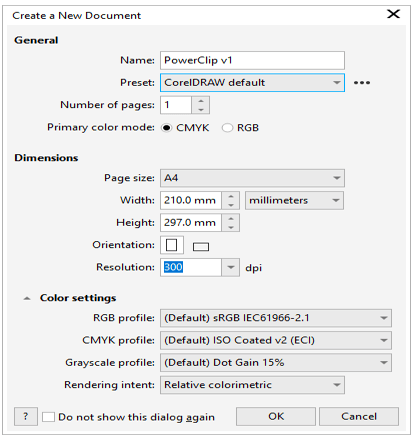Viewport: 412px width, 437px height.
Task: Click the Primary color mode label
Action: [x=101, y=128]
